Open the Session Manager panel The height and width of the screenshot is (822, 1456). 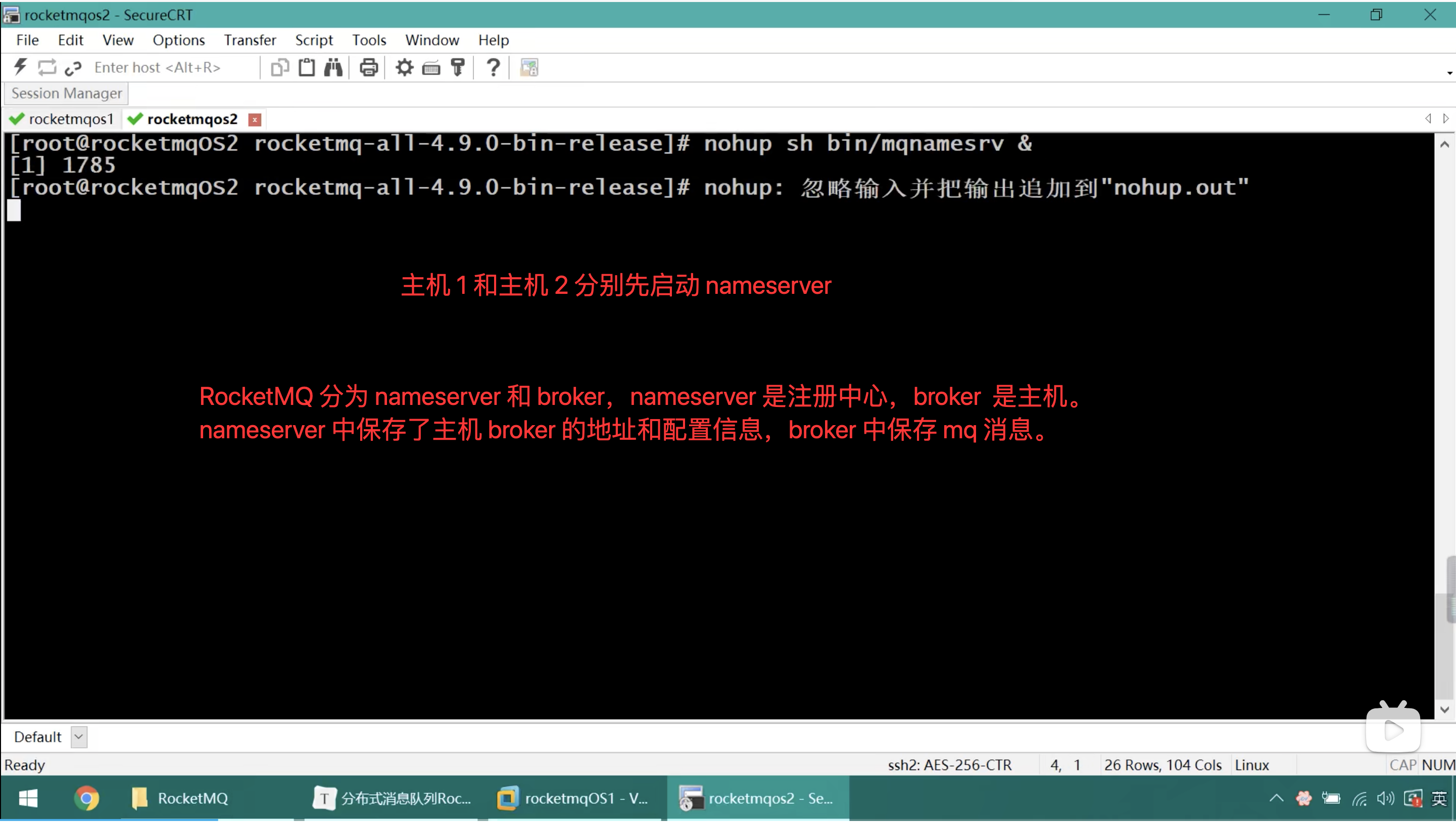point(66,93)
